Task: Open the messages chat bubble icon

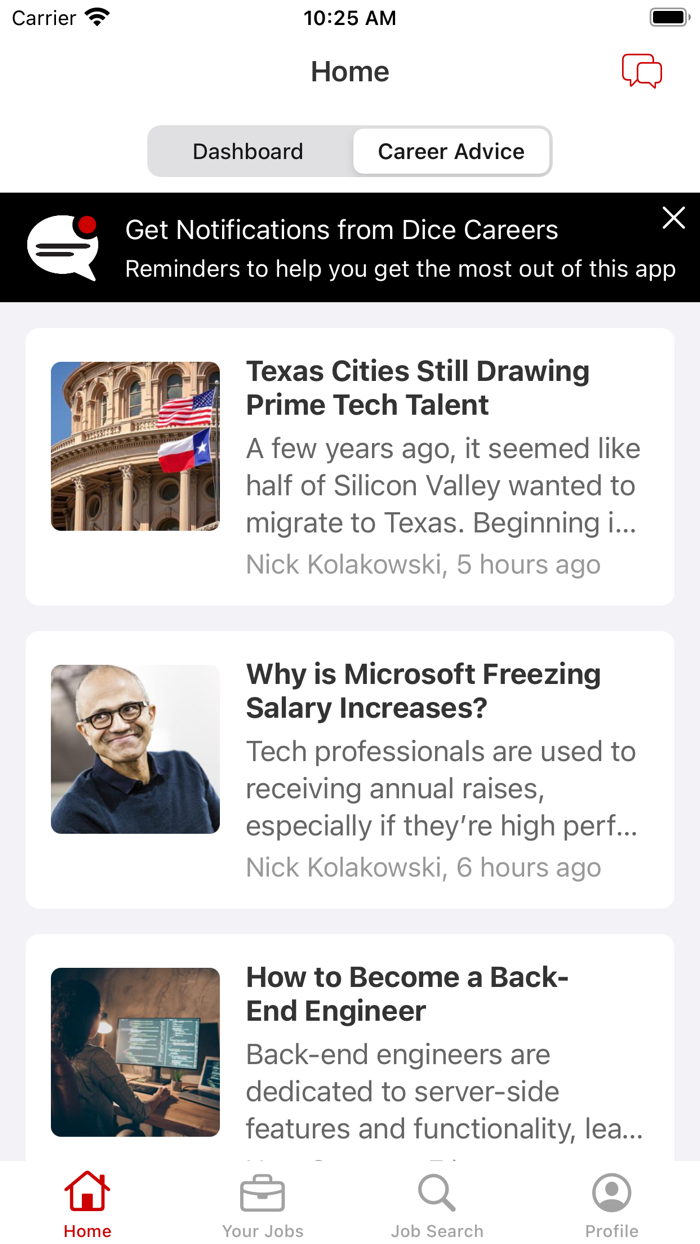Action: (643, 71)
